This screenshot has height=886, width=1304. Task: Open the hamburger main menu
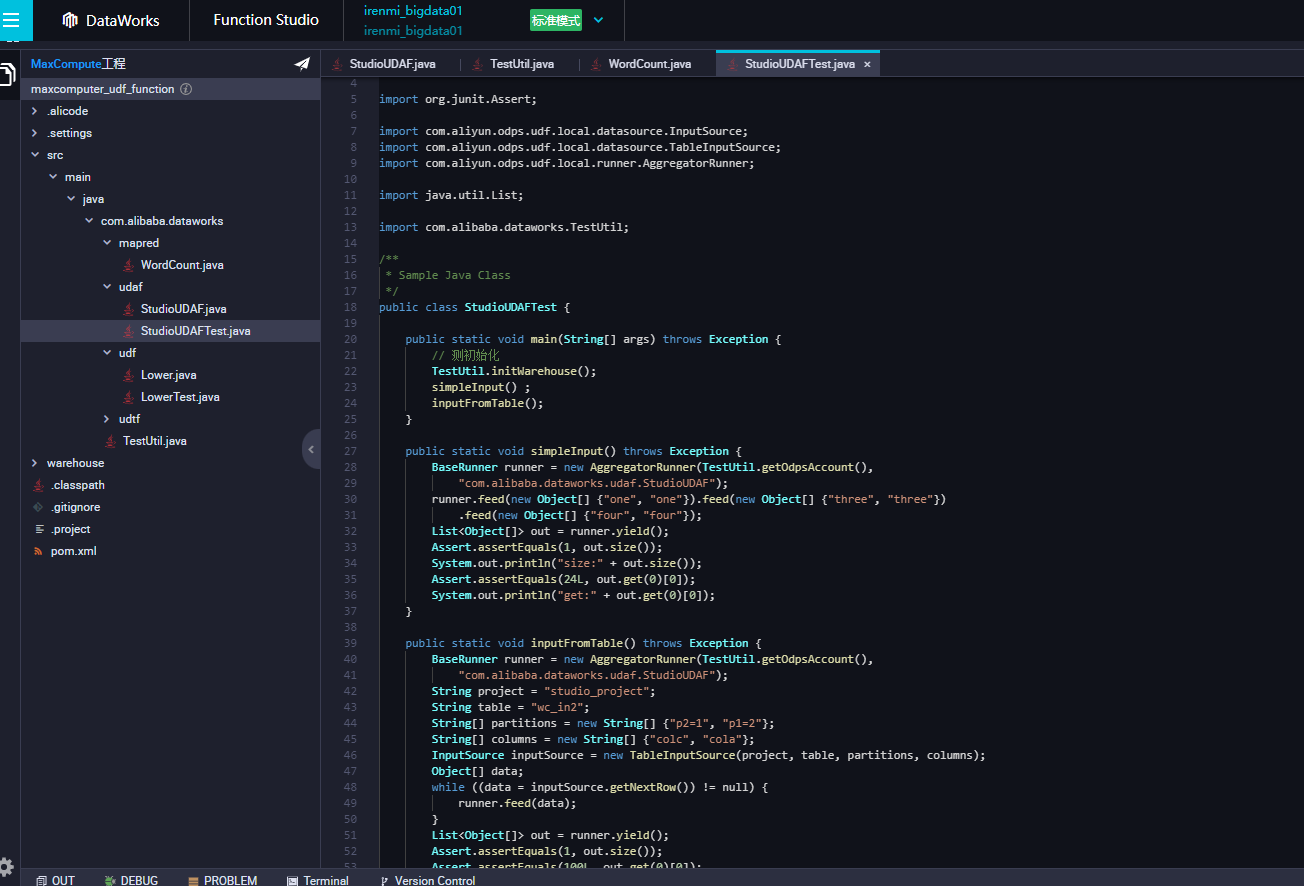tap(11, 20)
